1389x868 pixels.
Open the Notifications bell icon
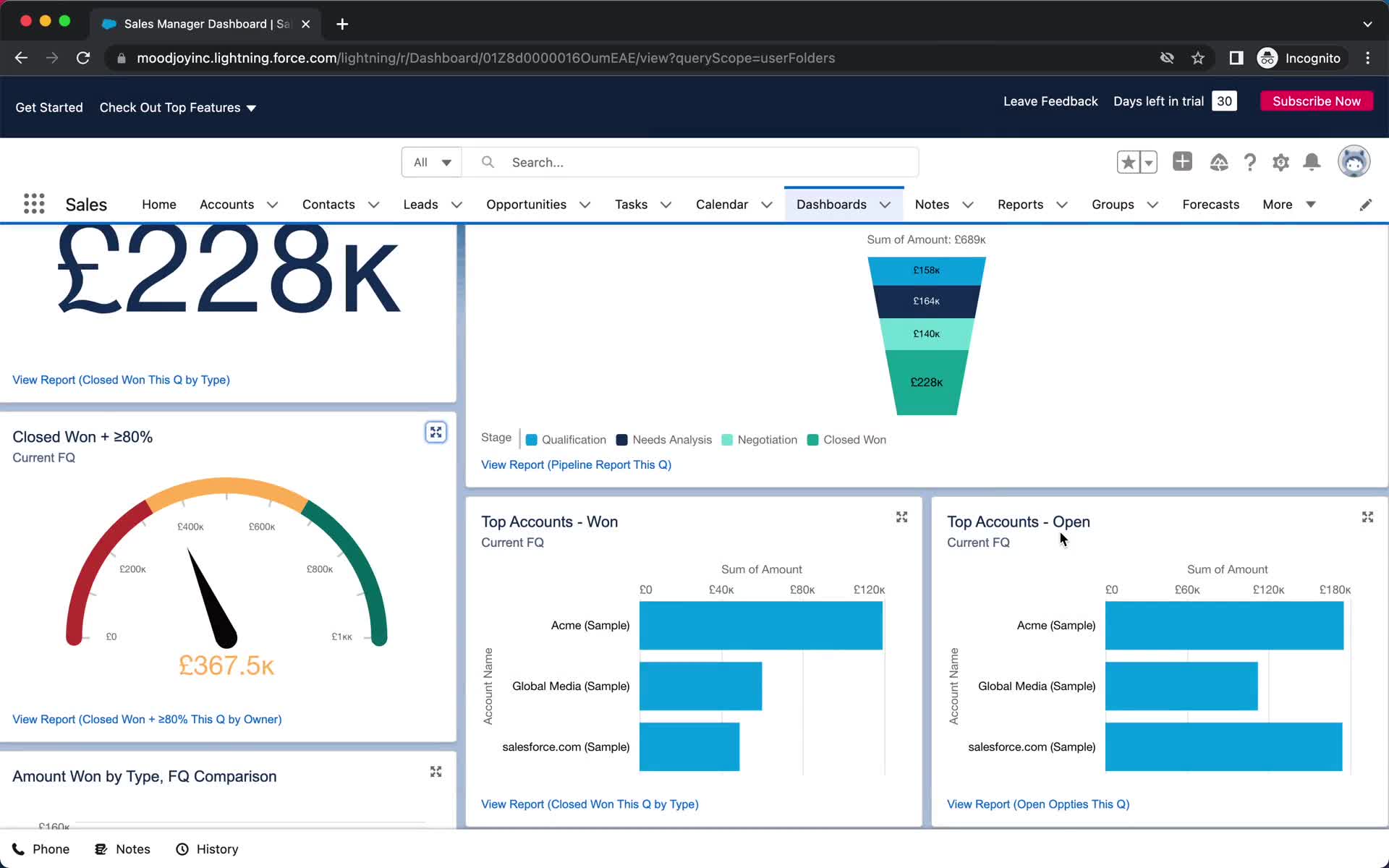point(1312,162)
